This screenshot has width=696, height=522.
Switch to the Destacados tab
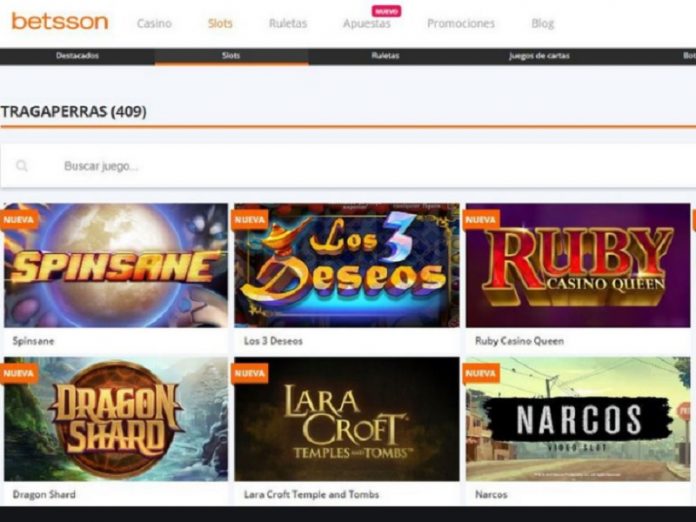click(77, 56)
